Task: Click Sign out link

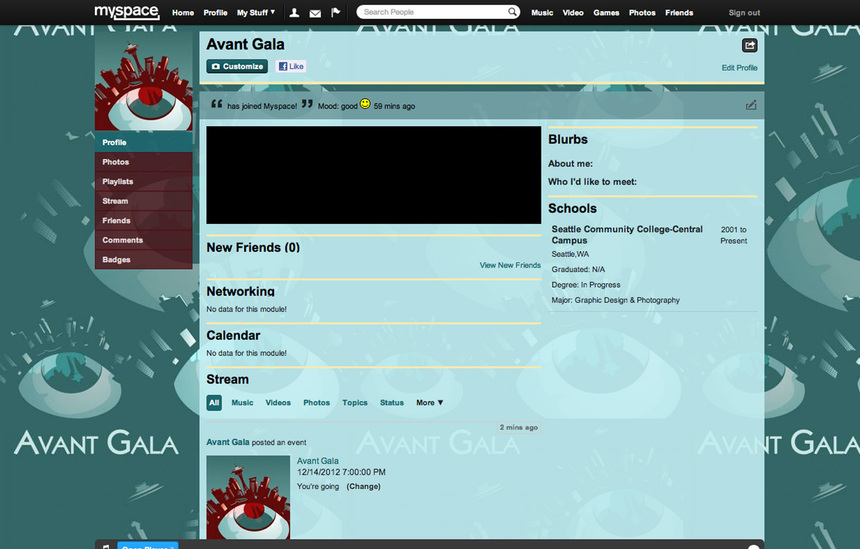Action: click(744, 13)
